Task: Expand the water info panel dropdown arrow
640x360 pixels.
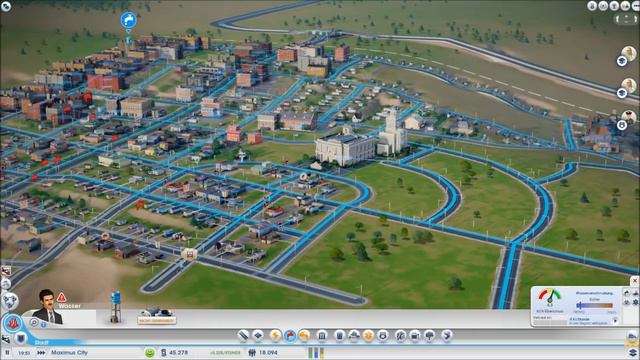Action: [615, 321]
